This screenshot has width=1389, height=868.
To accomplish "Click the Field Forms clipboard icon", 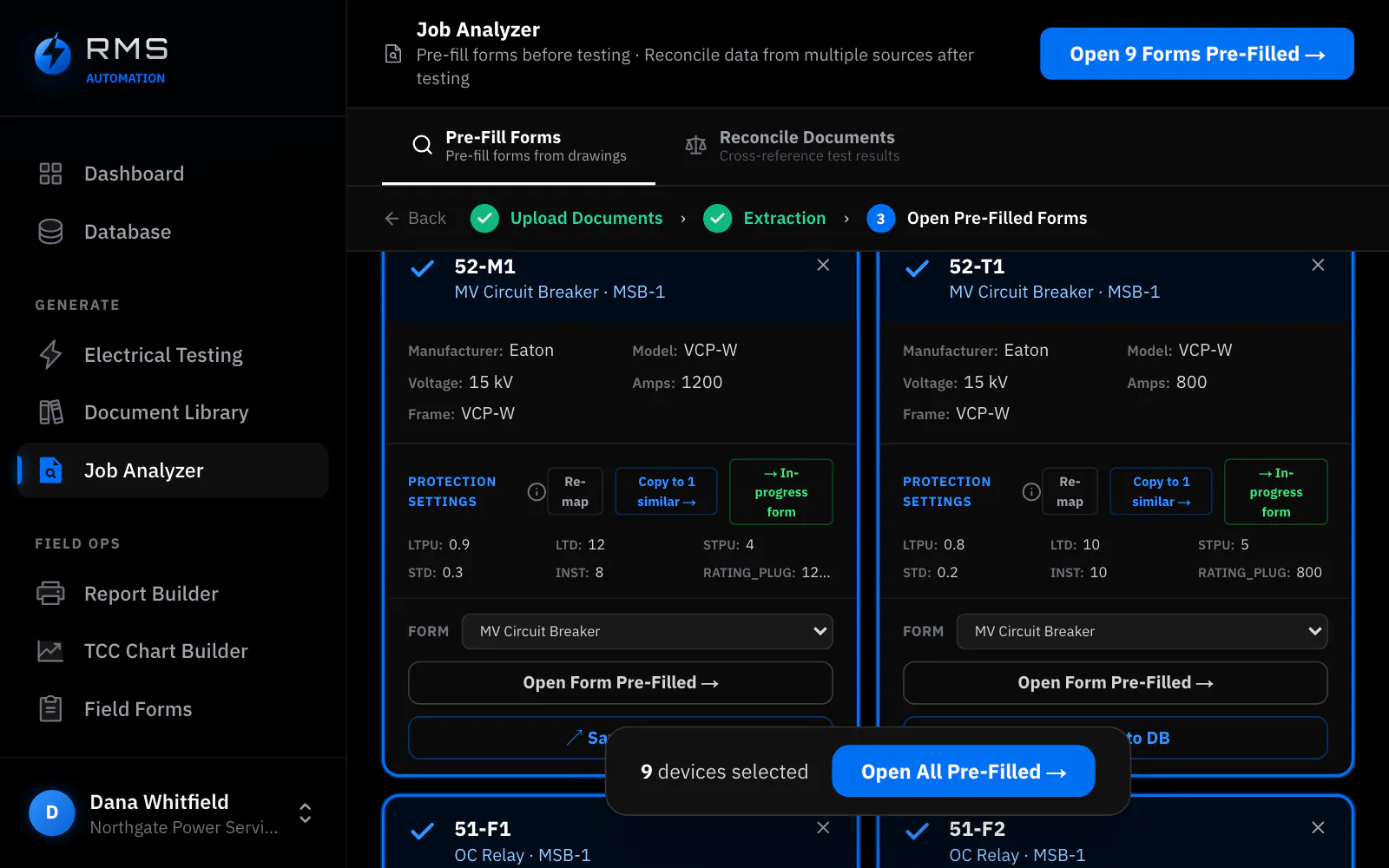I will click(x=50, y=709).
